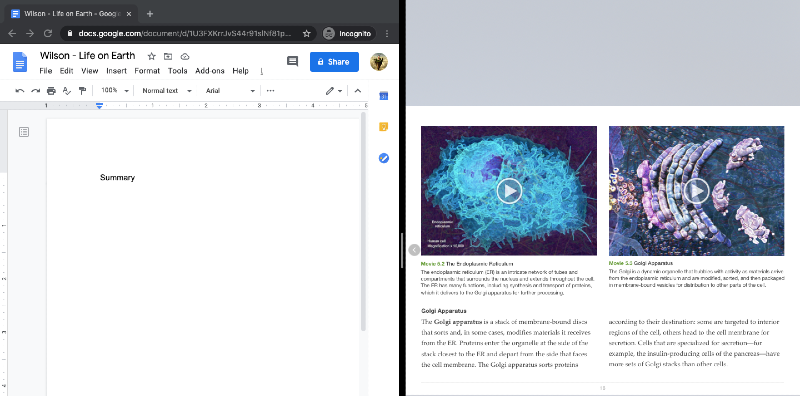Open the zoom 100% dropdown

coord(115,90)
